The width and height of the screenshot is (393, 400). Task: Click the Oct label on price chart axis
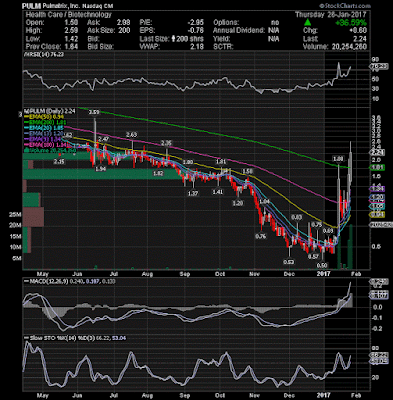(x=219, y=274)
